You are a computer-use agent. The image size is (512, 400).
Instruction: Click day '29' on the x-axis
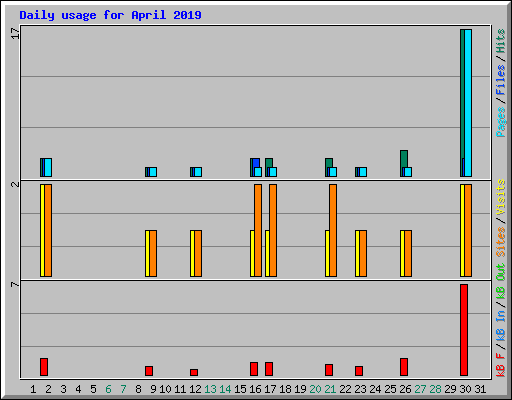coord(450,389)
